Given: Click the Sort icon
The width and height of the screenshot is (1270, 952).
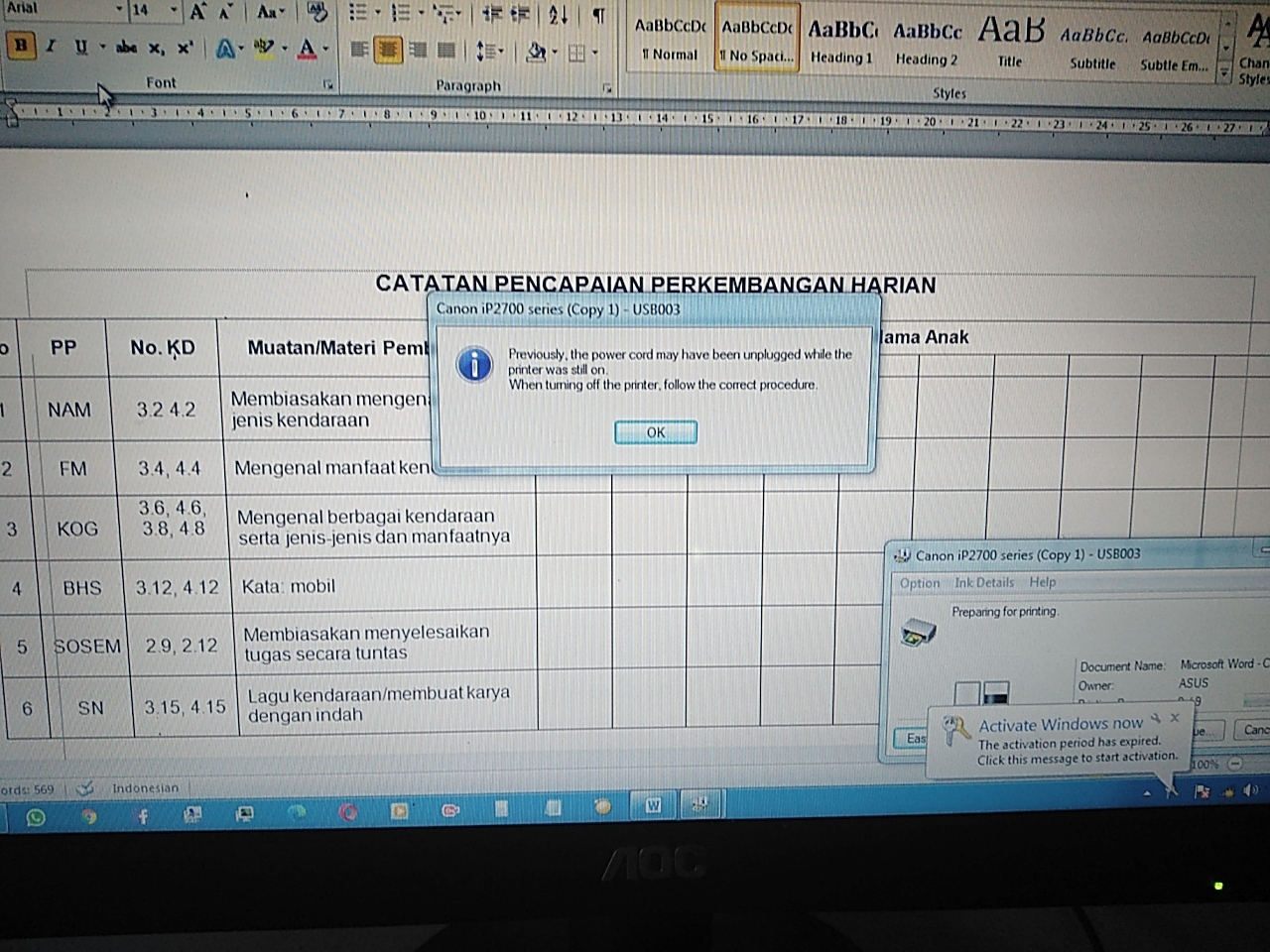Looking at the screenshot, I should 559,14.
